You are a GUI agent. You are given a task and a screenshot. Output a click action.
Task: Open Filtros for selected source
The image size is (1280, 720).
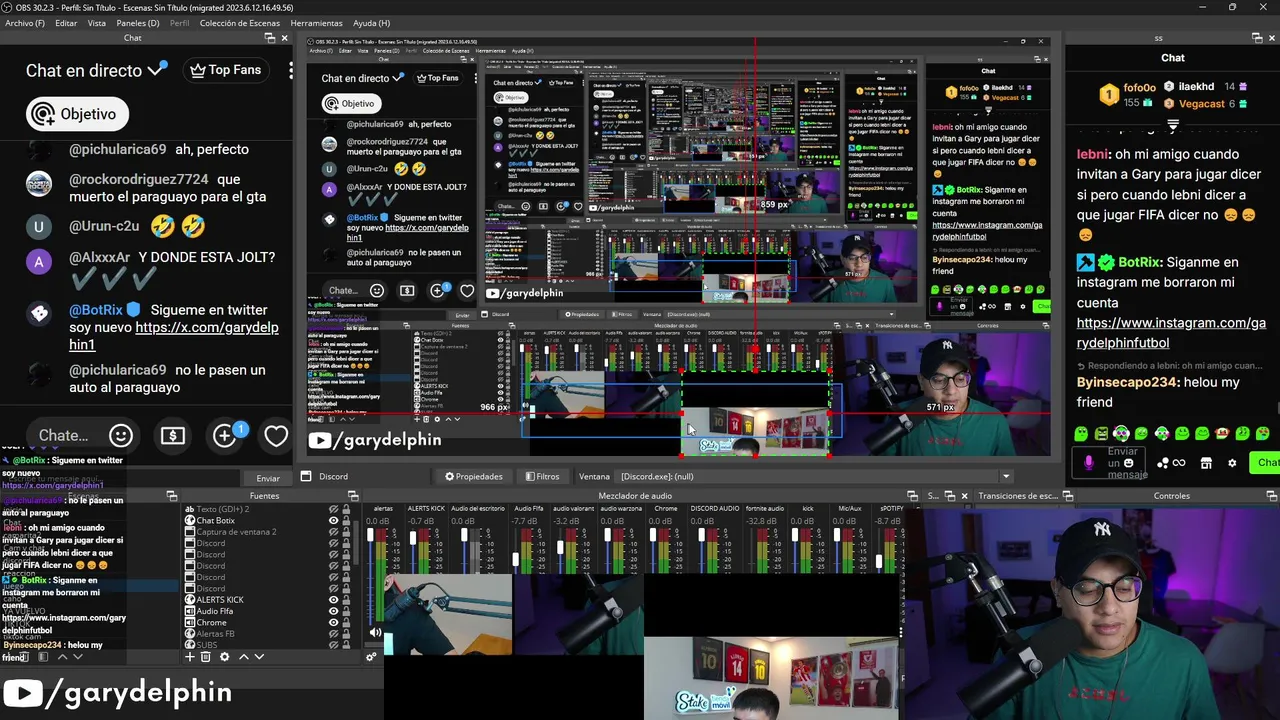542,476
